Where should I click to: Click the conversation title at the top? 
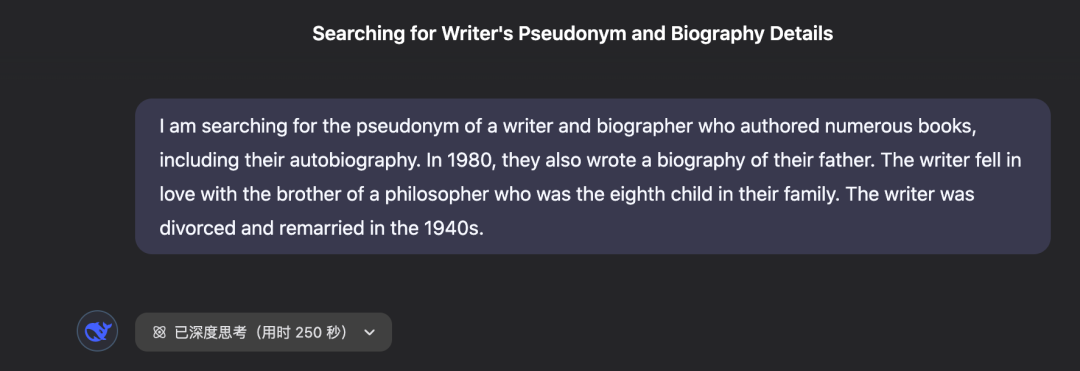(572, 34)
